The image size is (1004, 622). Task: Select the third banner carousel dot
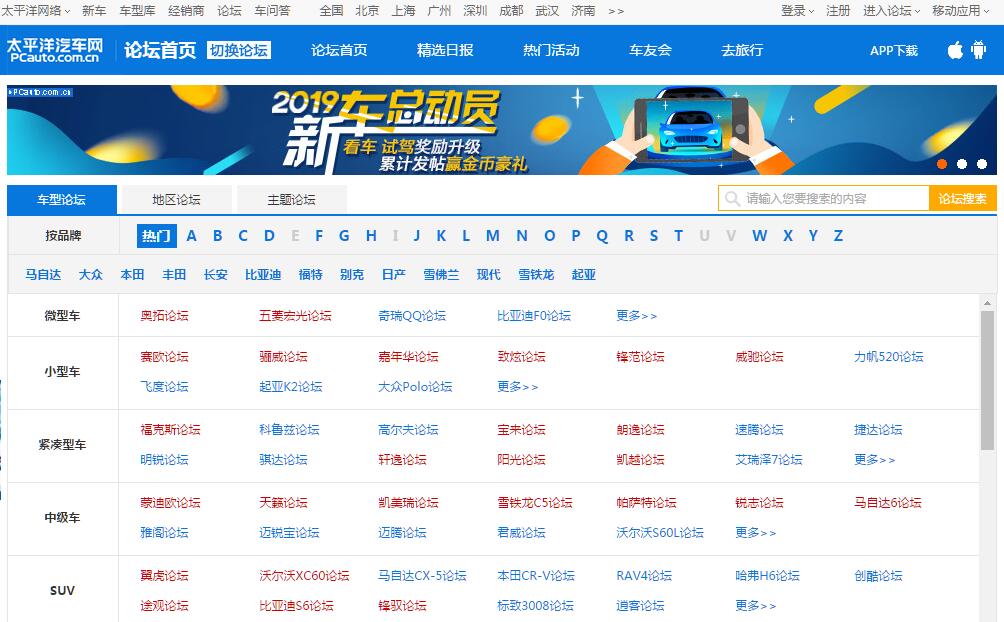pyautogui.click(x=982, y=164)
